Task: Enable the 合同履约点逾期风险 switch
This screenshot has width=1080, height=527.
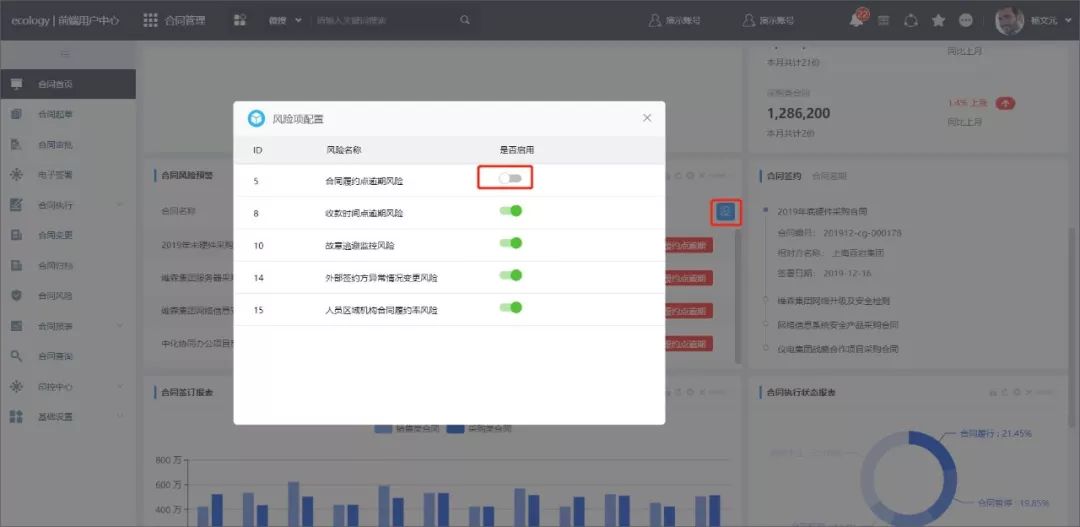Action: [x=510, y=178]
